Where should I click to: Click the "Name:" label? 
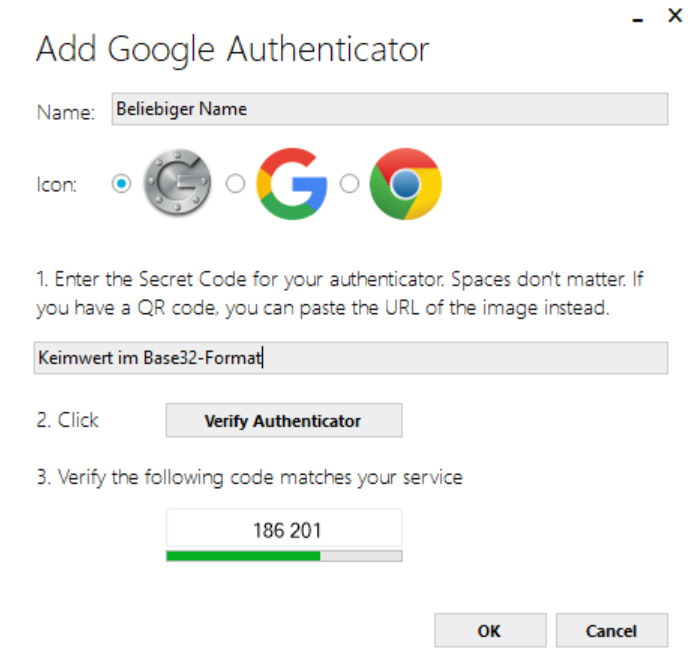65,112
